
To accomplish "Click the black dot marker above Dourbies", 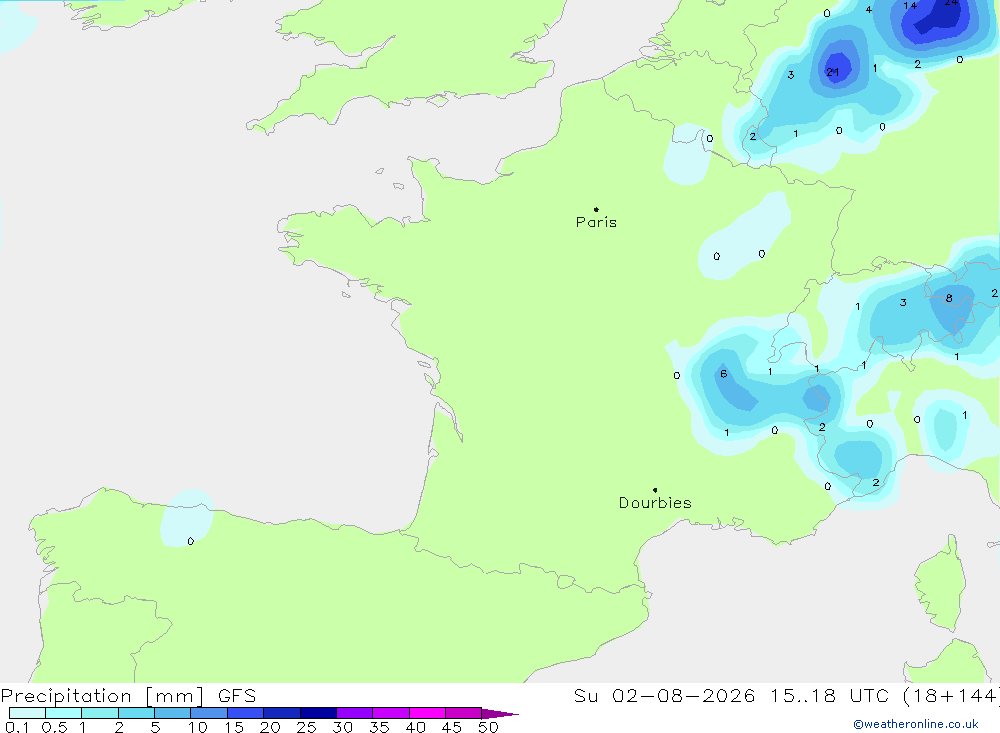I will pyautogui.click(x=655, y=490).
